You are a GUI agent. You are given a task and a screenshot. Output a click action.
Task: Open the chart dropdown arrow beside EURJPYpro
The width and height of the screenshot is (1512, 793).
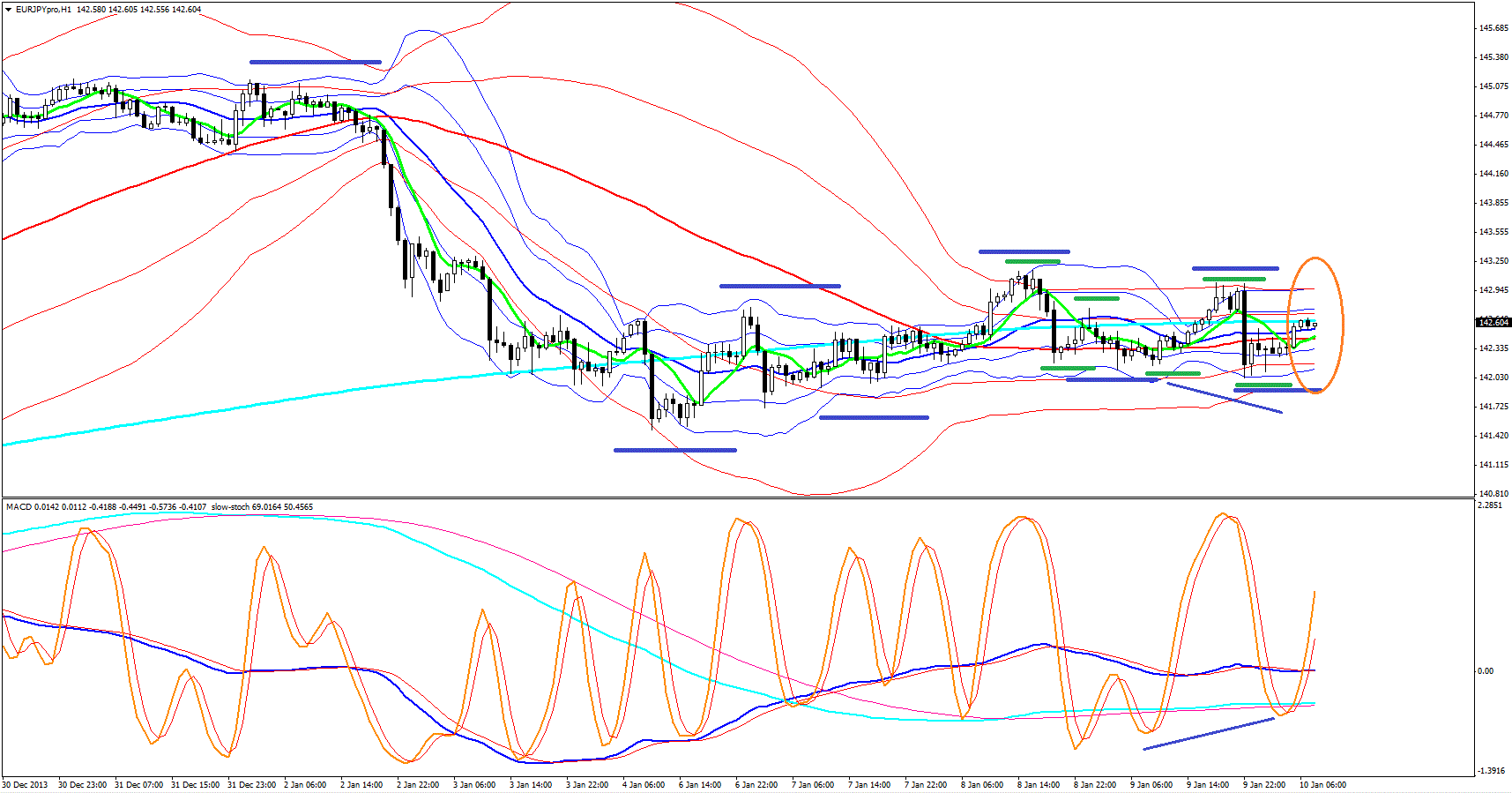click(x=9, y=10)
